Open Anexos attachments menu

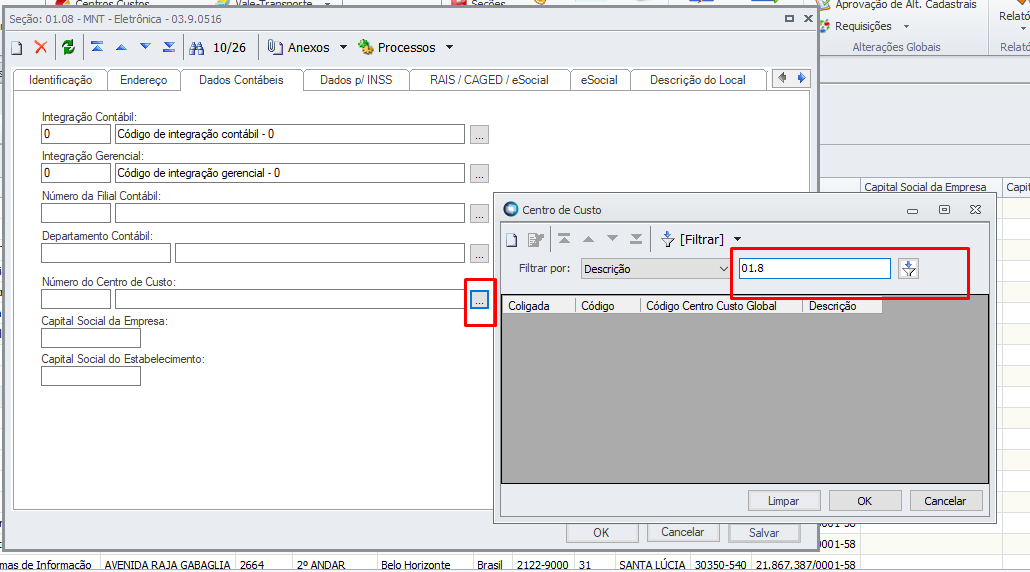[307, 47]
